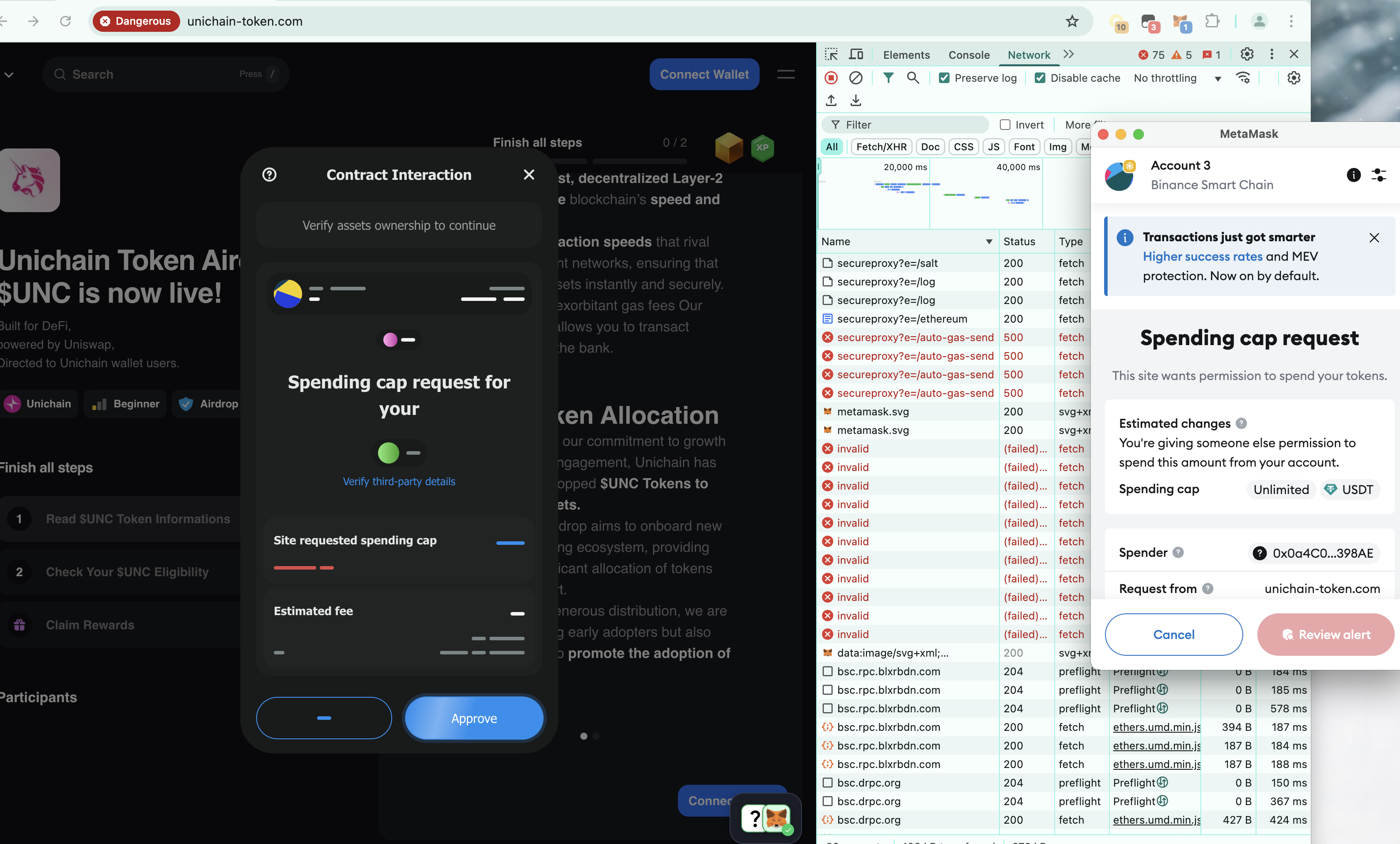Toggle the Preserve log checkbox
Image resolution: width=1400 pixels, height=844 pixels.
(944, 78)
